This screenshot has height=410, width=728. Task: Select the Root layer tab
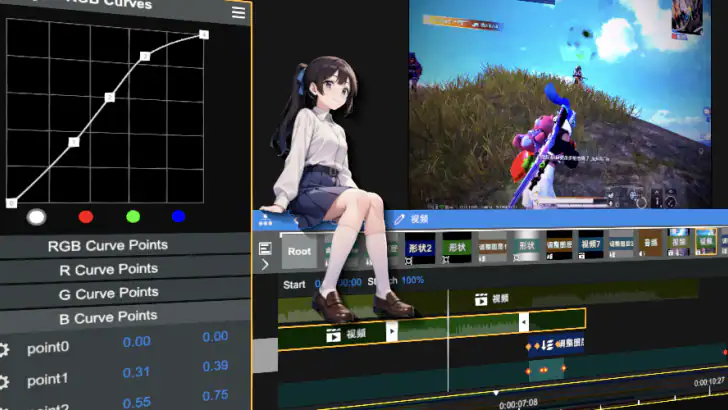pos(299,251)
